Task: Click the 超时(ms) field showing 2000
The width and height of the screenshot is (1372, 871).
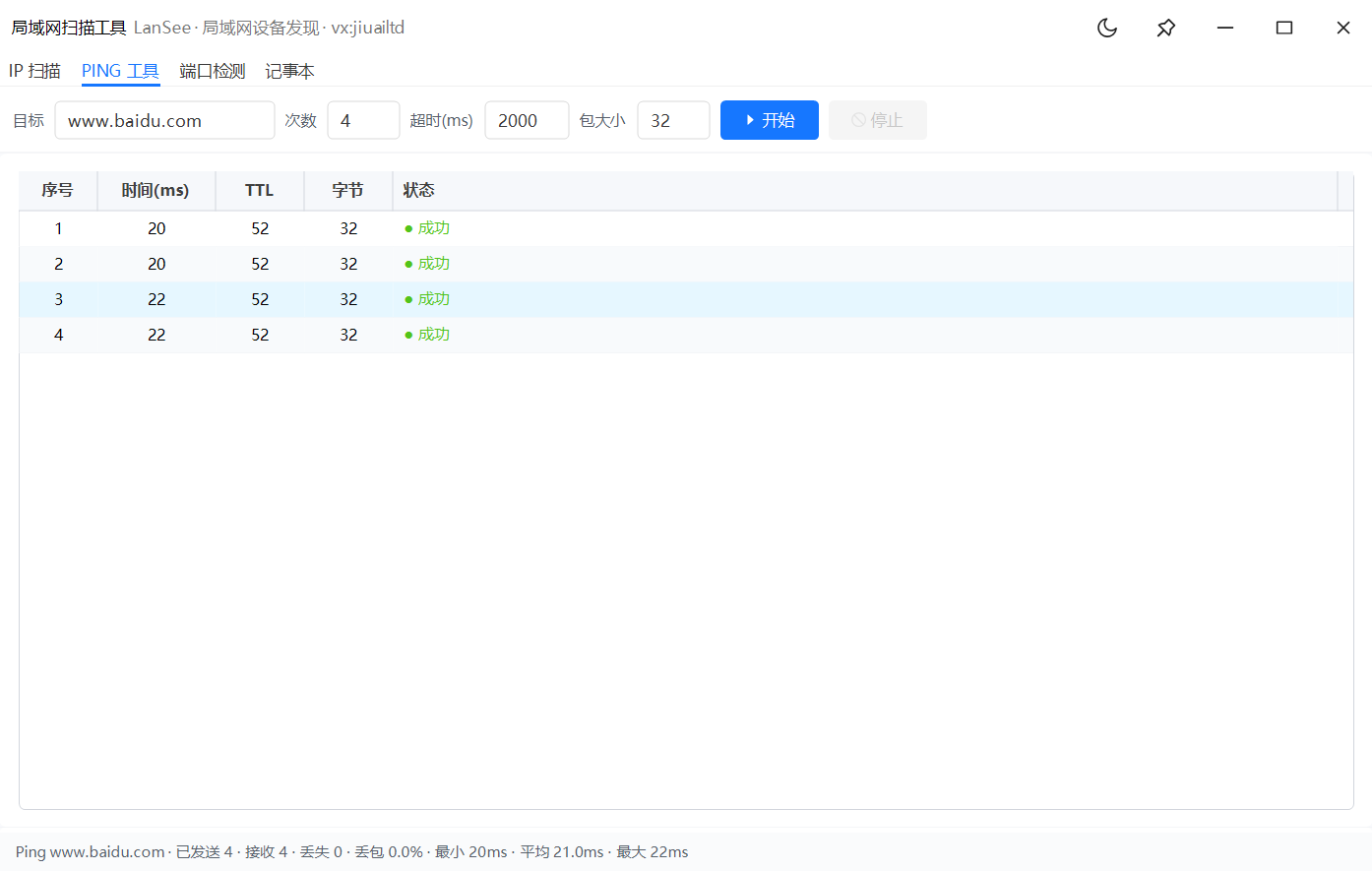Action: pos(527,120)
